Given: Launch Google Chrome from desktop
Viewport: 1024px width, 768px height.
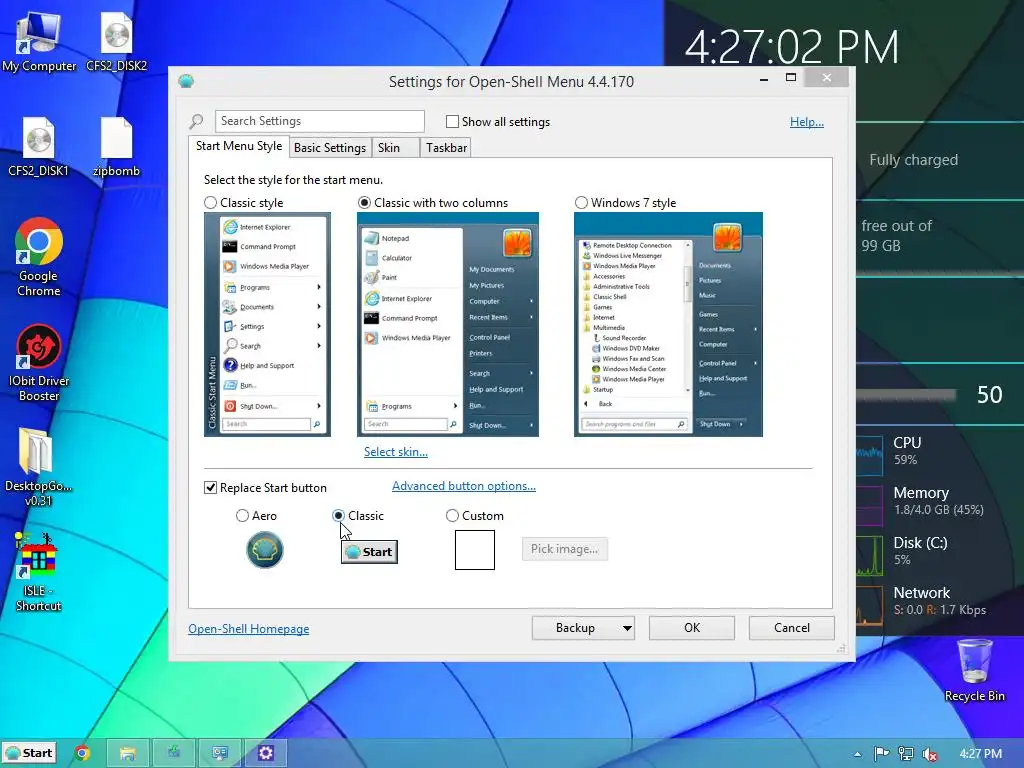Looking at the screenshot, I should pos(39,257).
